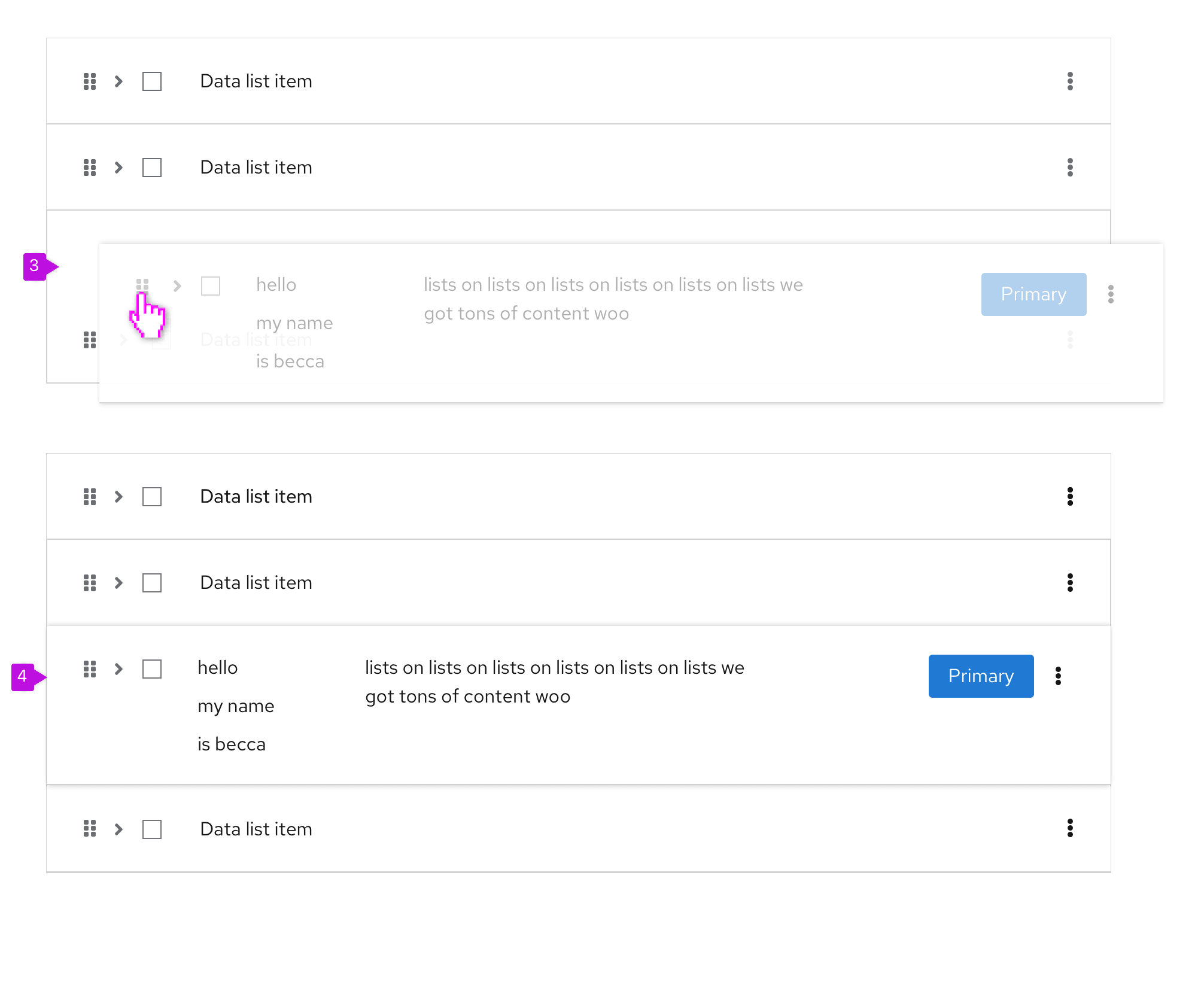
Task: Expand the non-faded "hello" row with its chevron
Action: [x=118, y=669]
